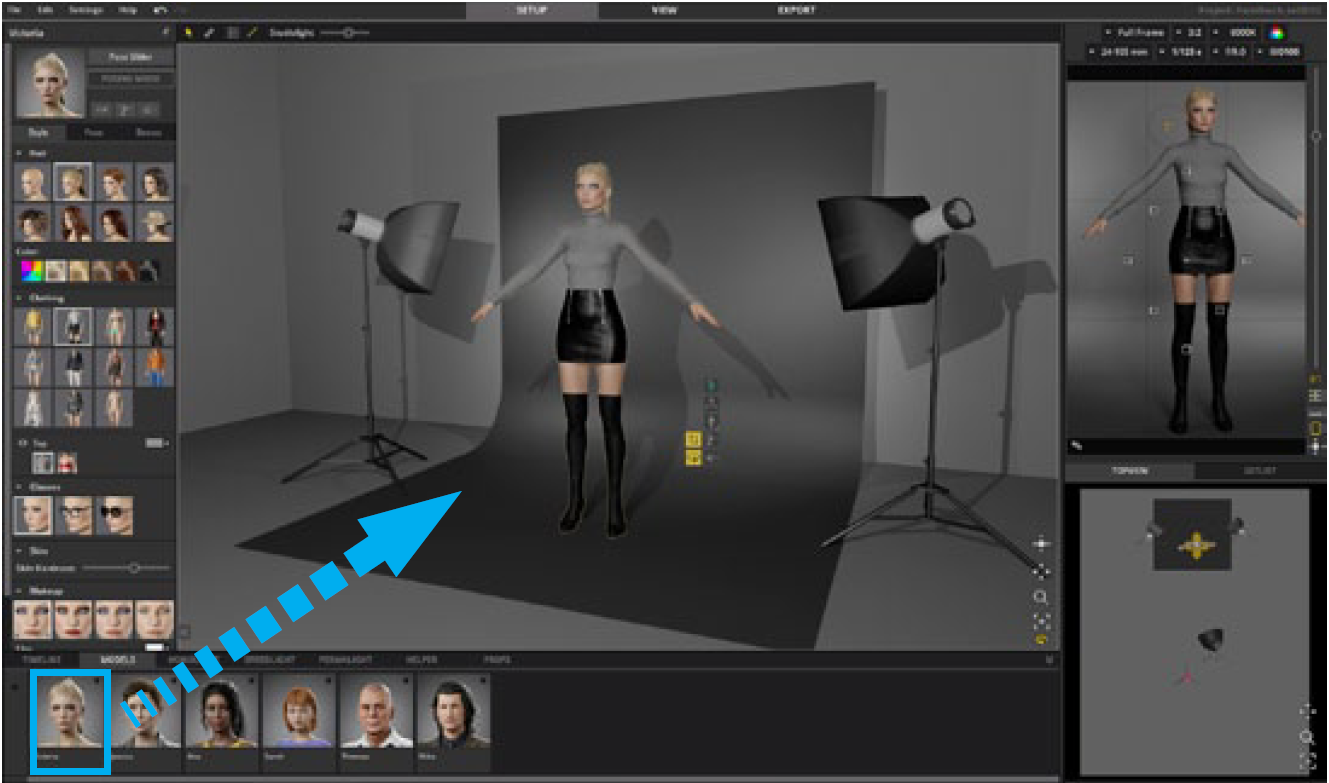
Task: Select the red lips makeup thumbnail
Action: coord(73,620)
